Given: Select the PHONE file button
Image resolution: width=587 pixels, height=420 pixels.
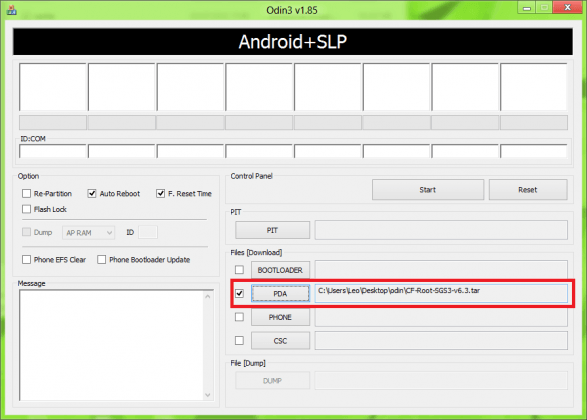Looking at the screenshot, I should tap(280, 317).
